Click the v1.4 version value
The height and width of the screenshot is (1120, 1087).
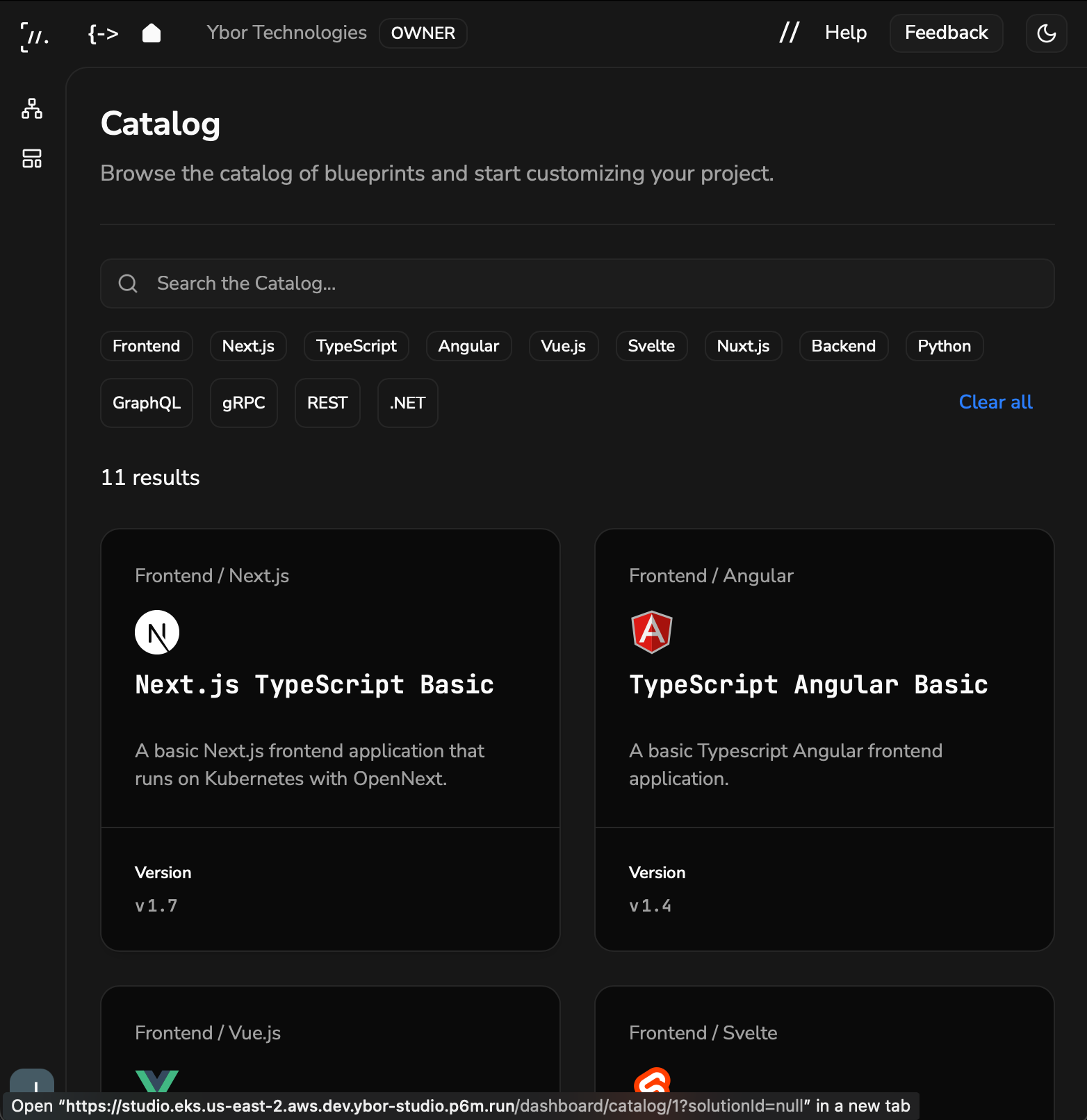[651, 906]
